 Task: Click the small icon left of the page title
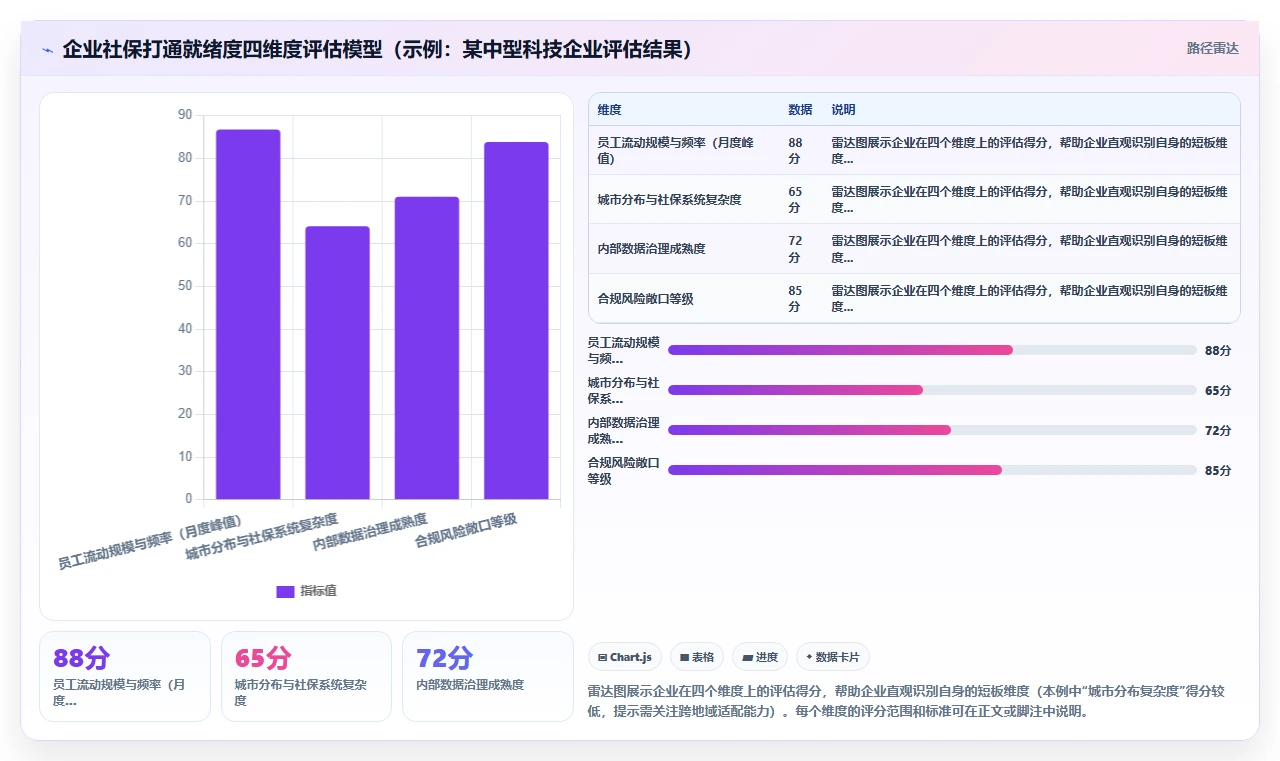pos(47,50)
